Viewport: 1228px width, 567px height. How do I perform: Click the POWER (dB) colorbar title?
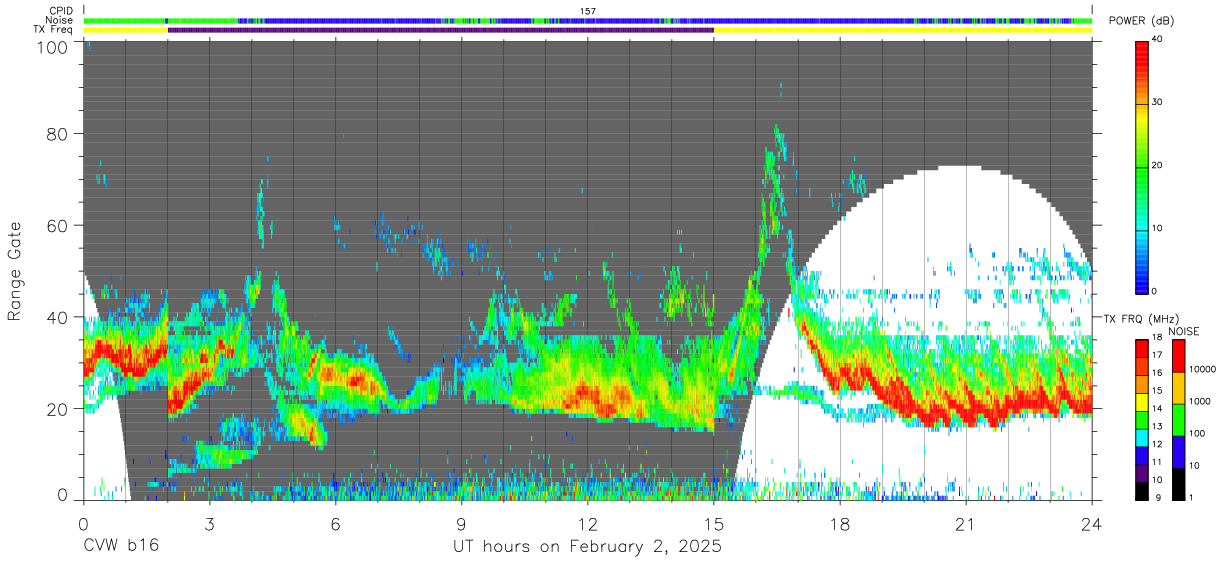pos(1141,20)
